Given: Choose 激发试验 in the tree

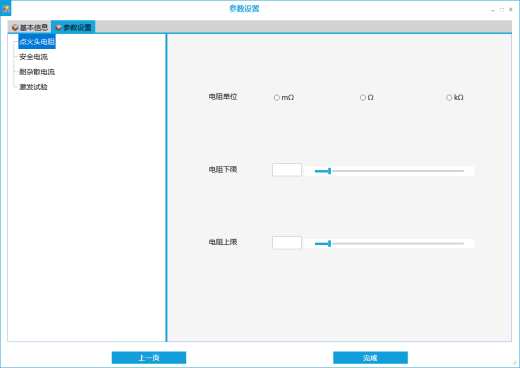Looking at the screenshot, I should (x=33, y=87).
